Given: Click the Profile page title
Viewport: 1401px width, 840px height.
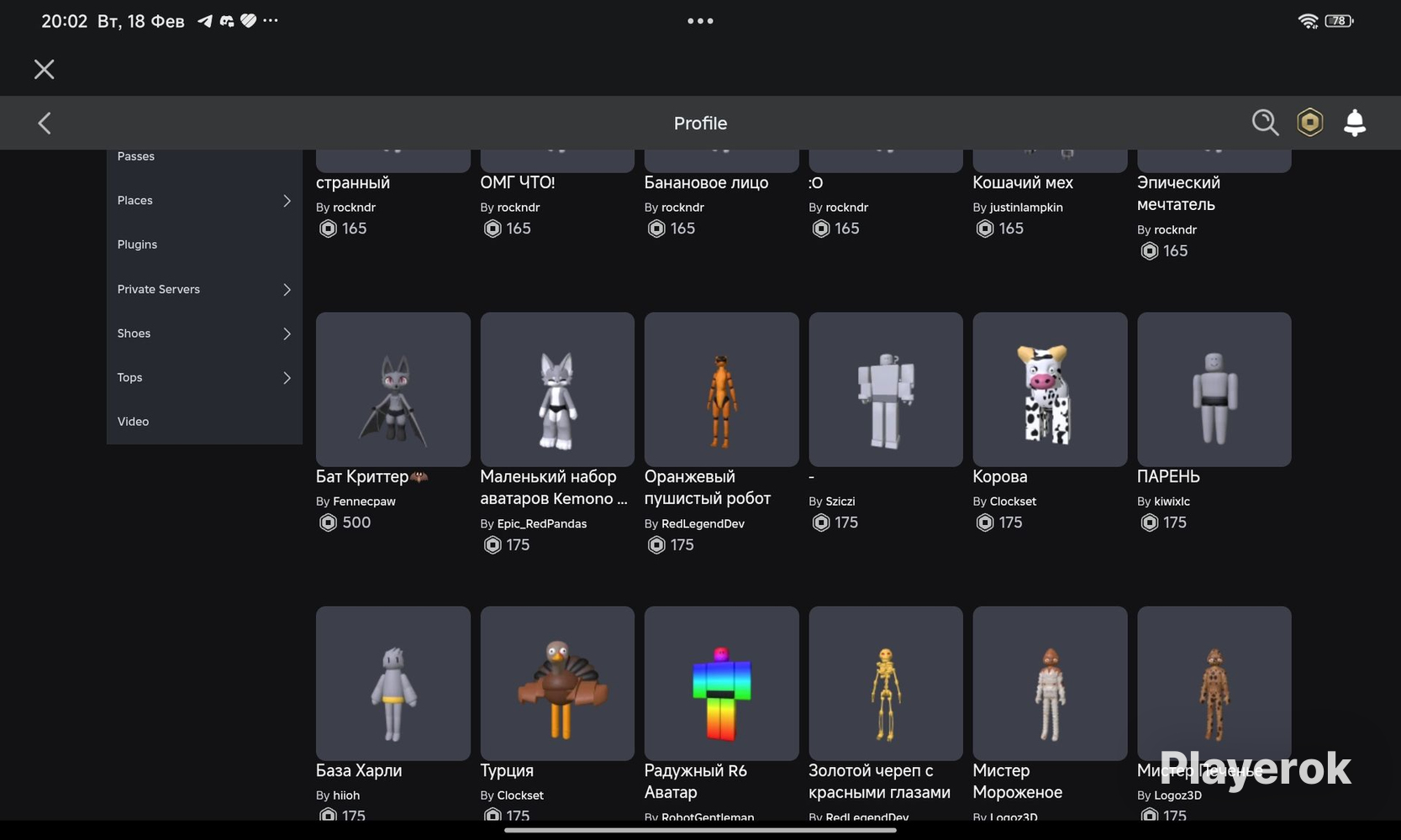Looking at the screenshot, I should coord(700,123).
